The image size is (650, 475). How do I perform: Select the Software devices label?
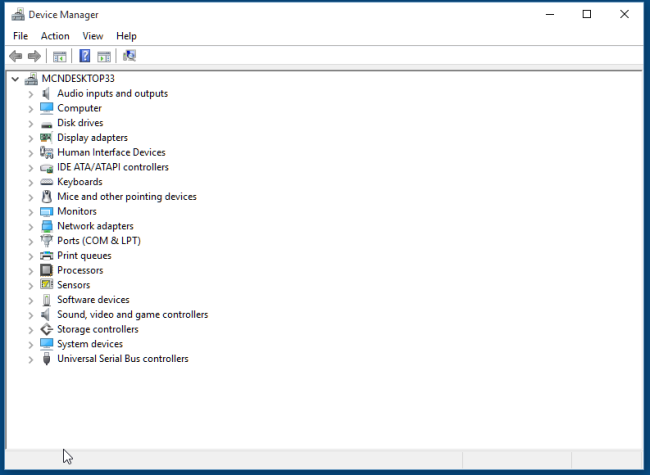pyautogui.click(x=93, y=300)
